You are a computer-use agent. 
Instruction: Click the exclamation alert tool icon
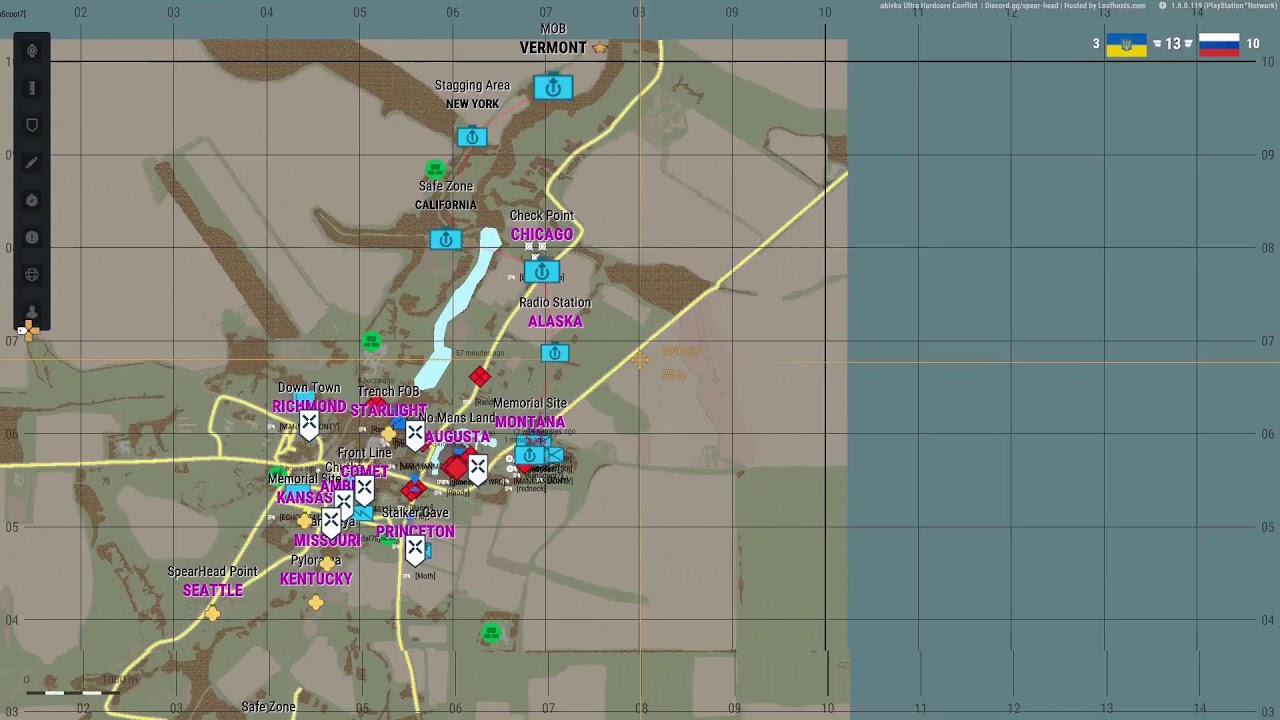(32, 237)
